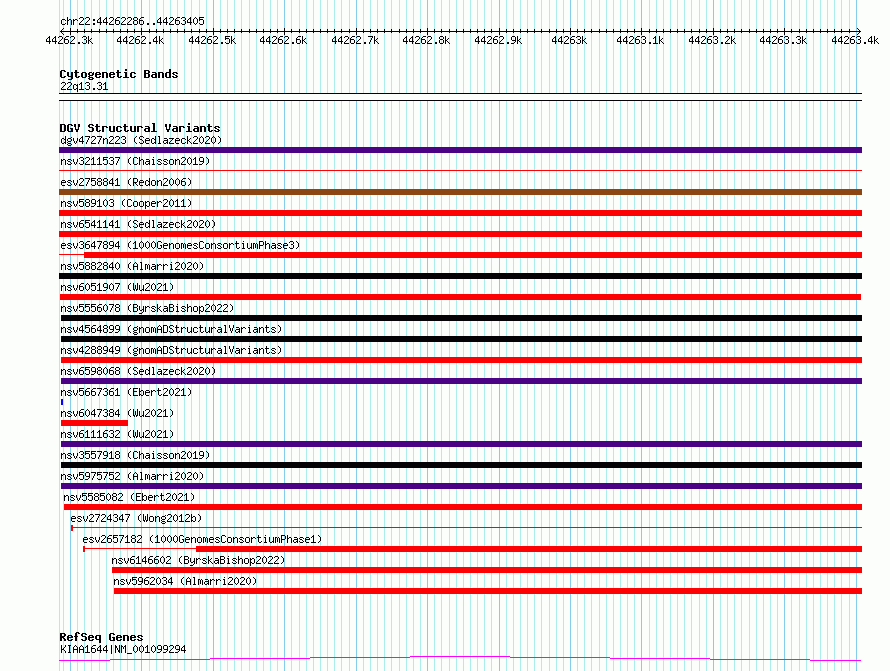The width and height of the screenshot is (890, 671).
Task: Open esv3647894 (1000GenomesConsortiumPhase3) label
Action: [180, 245]
